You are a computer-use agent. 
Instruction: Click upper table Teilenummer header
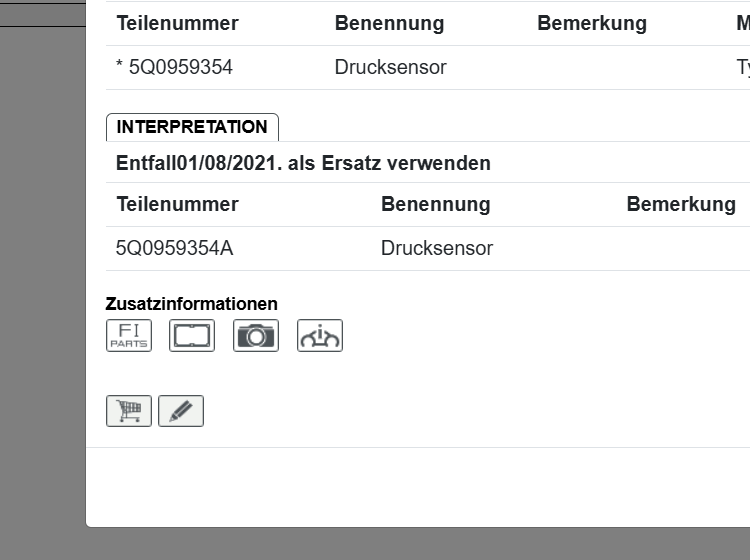coord(178,23)
